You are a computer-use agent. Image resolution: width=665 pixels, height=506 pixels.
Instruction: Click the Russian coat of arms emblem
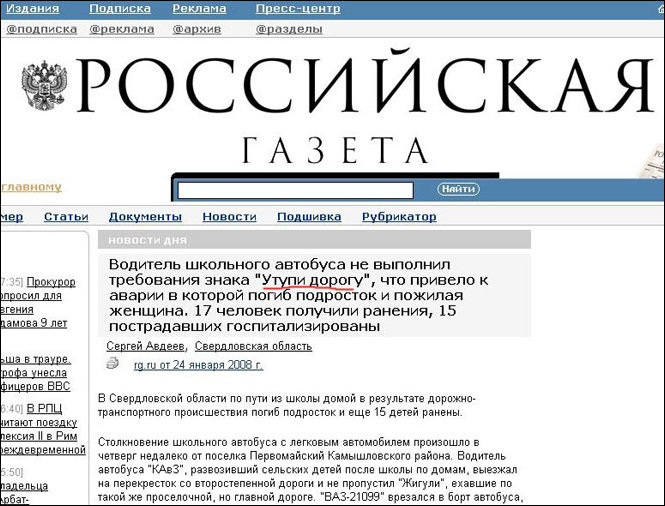point(44,85)
